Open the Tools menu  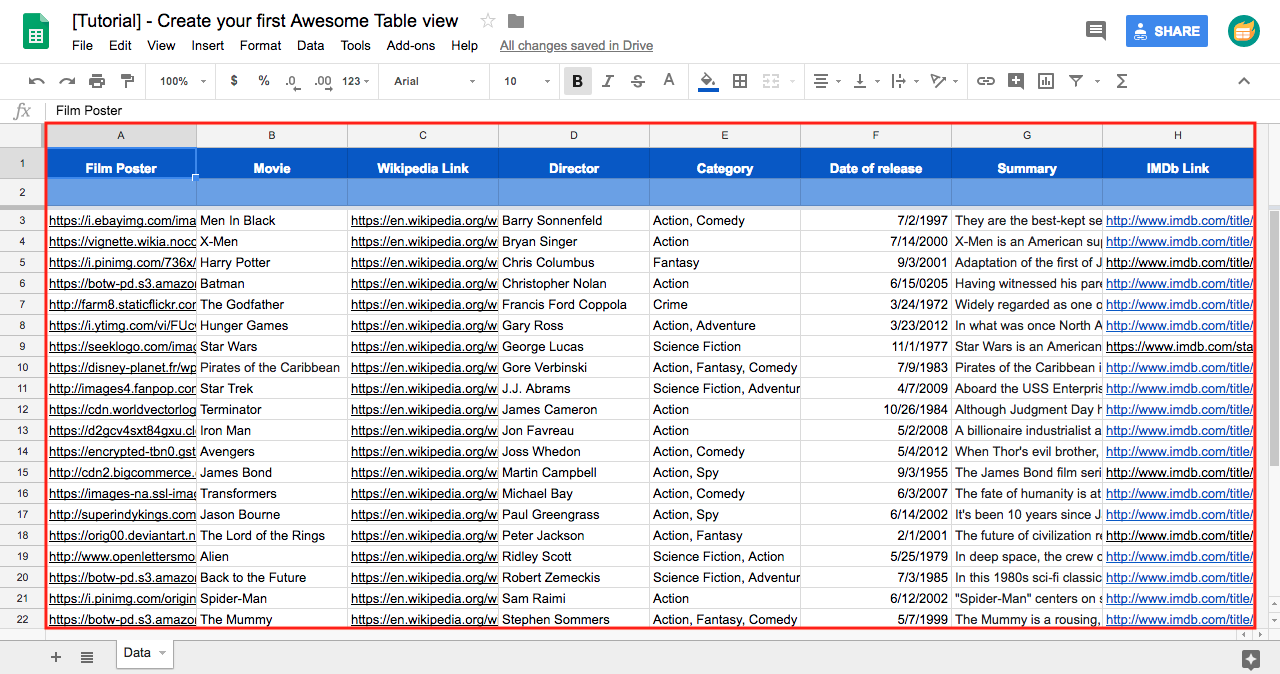point(355,45)
